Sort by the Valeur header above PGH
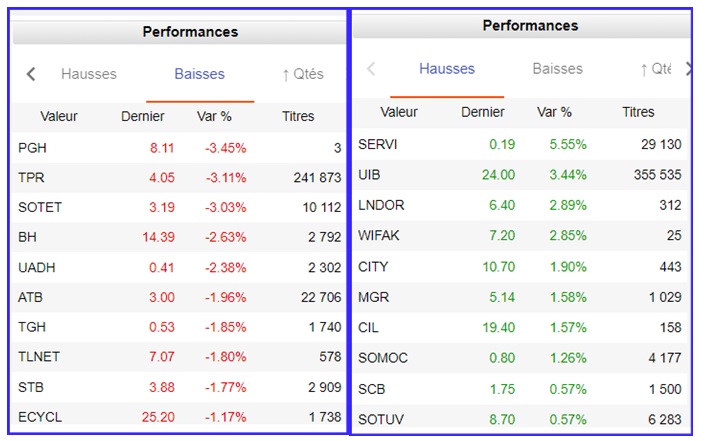 59,116
